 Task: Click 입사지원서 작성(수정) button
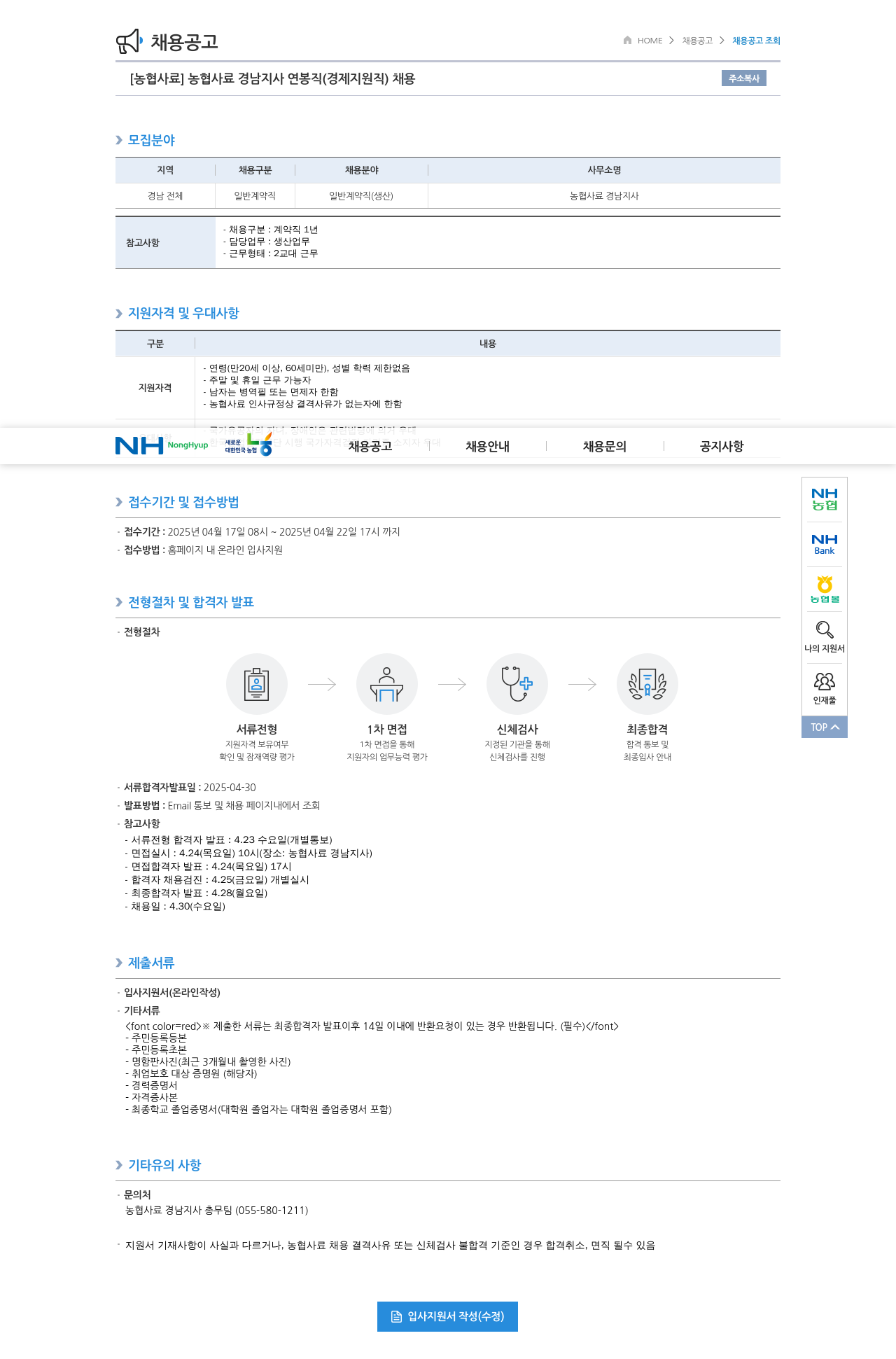(447, 1316)
